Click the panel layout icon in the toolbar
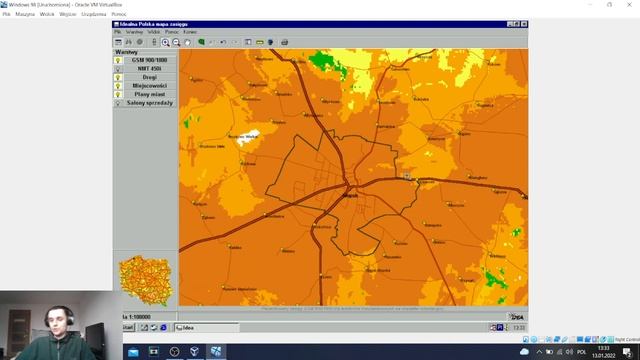This screenshot has height=360, width=640. 248,42
